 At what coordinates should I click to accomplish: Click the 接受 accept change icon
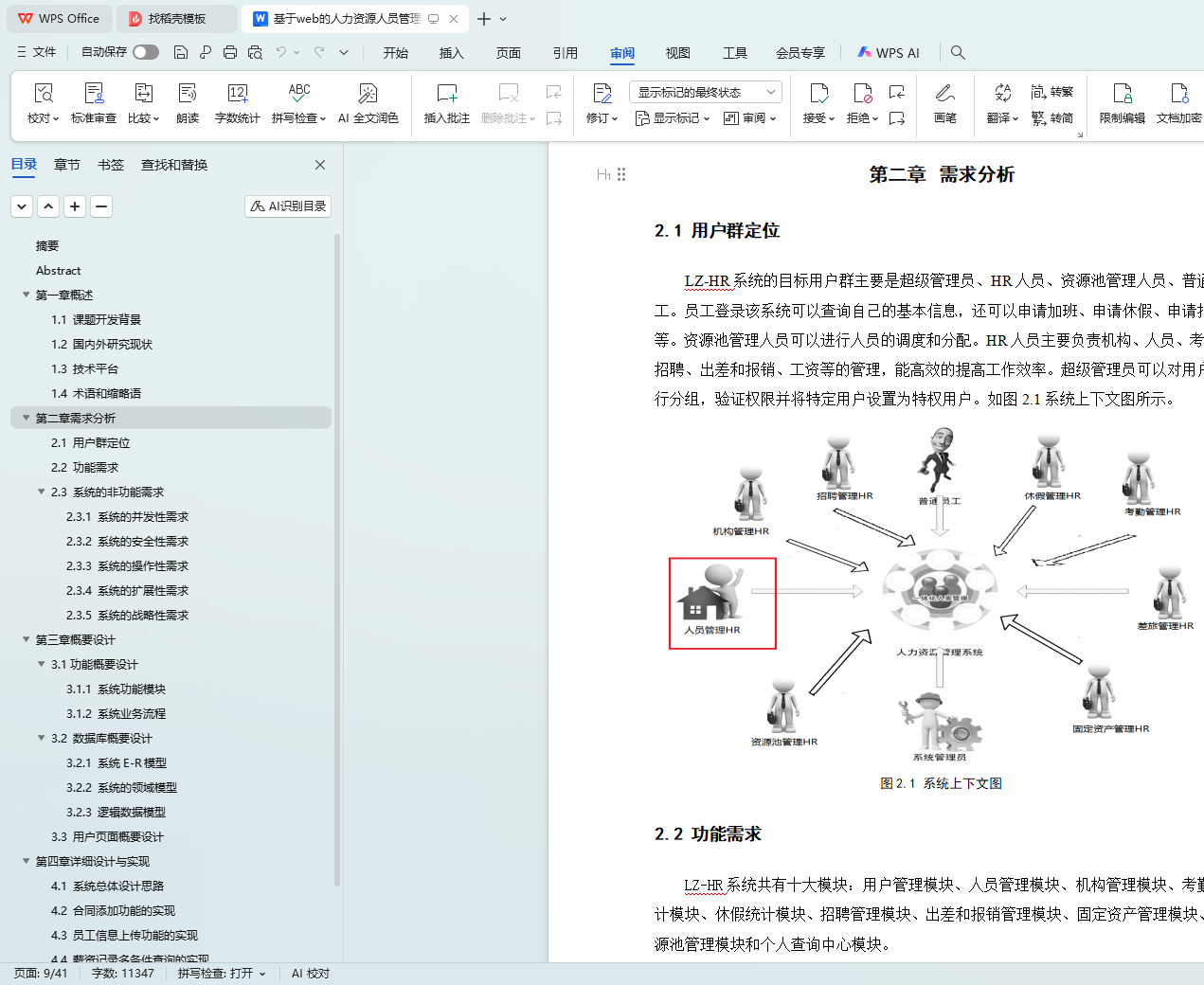point(818,93)
